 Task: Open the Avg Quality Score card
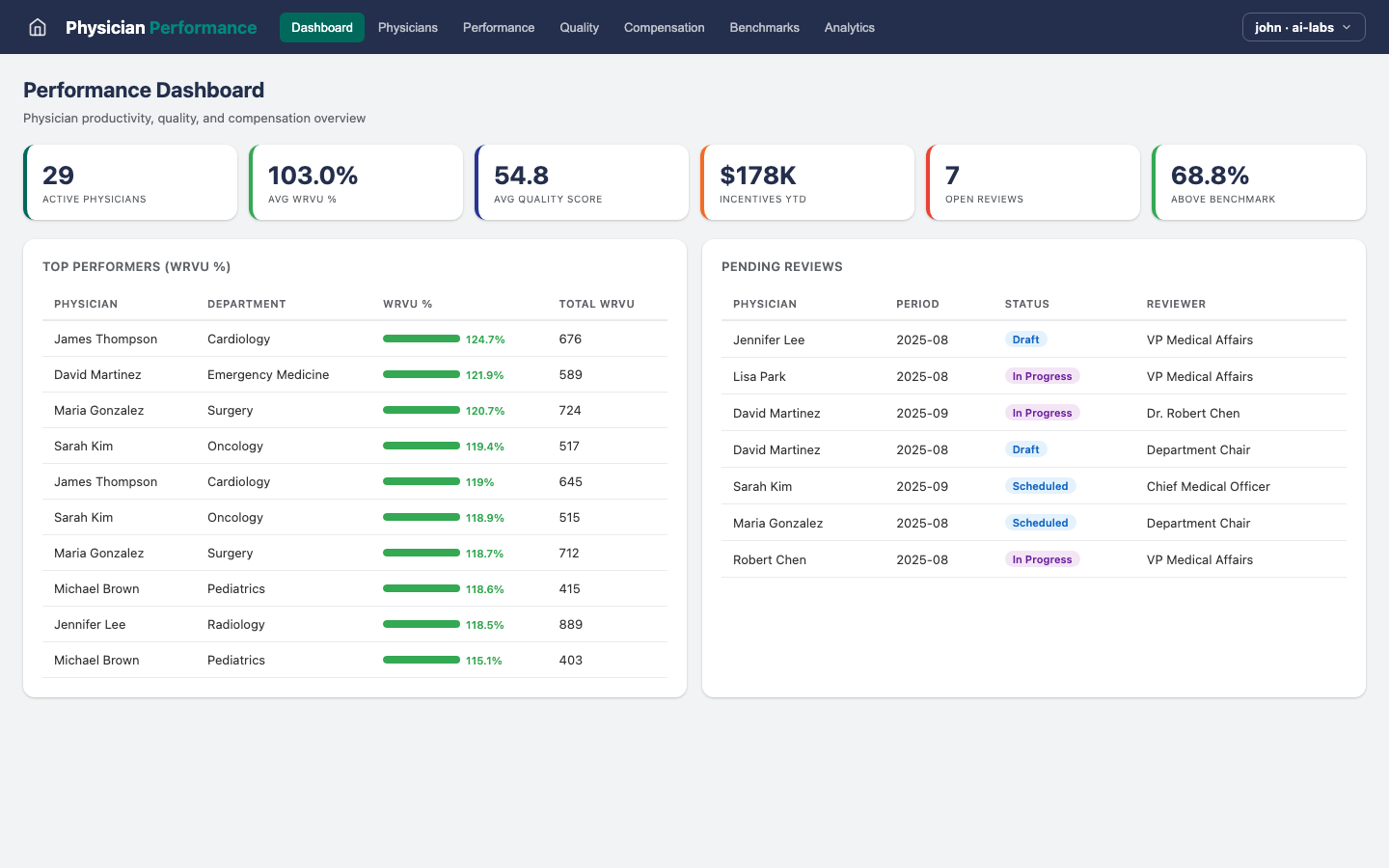tap(582, 182)
